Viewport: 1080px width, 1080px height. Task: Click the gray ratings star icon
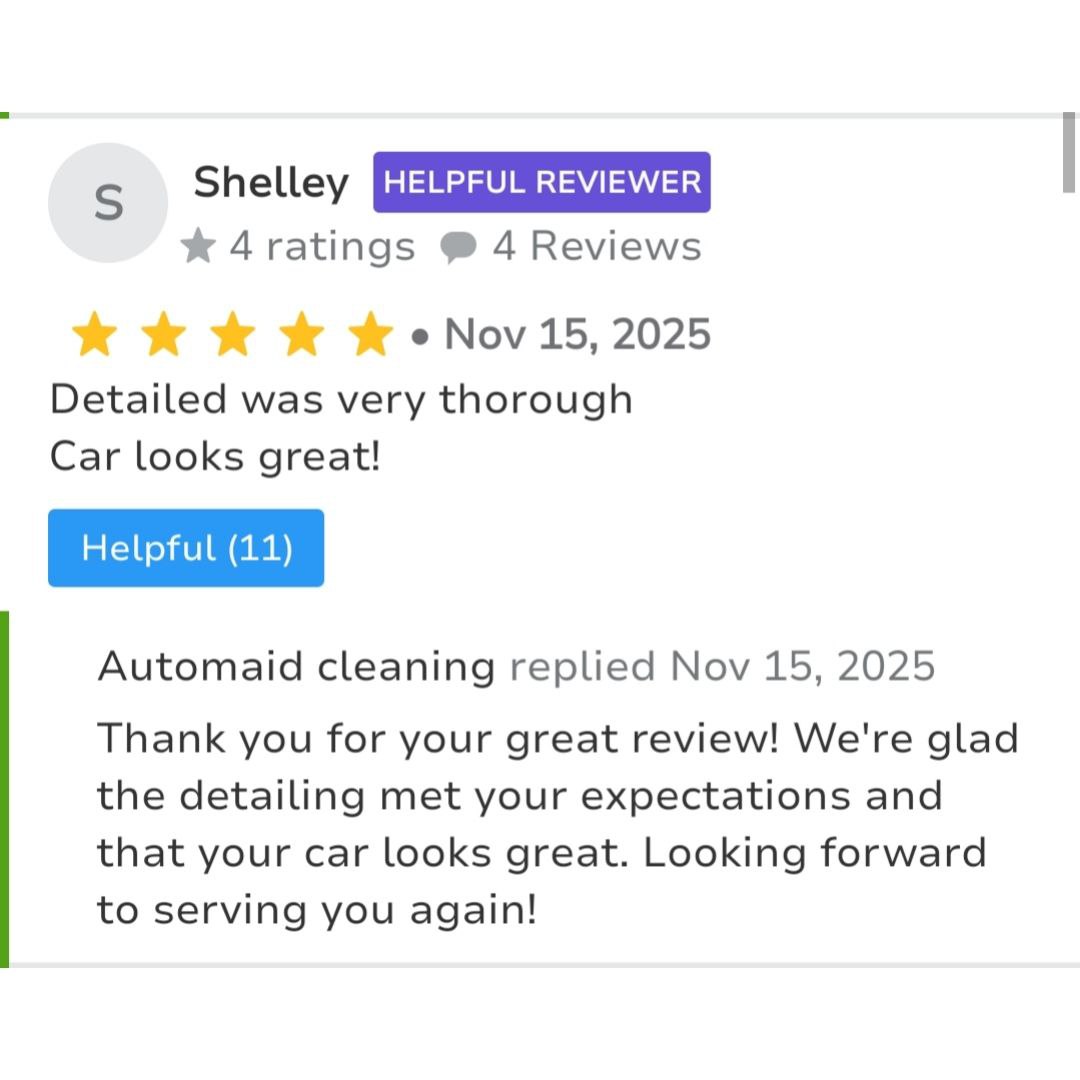click(198, 246)
